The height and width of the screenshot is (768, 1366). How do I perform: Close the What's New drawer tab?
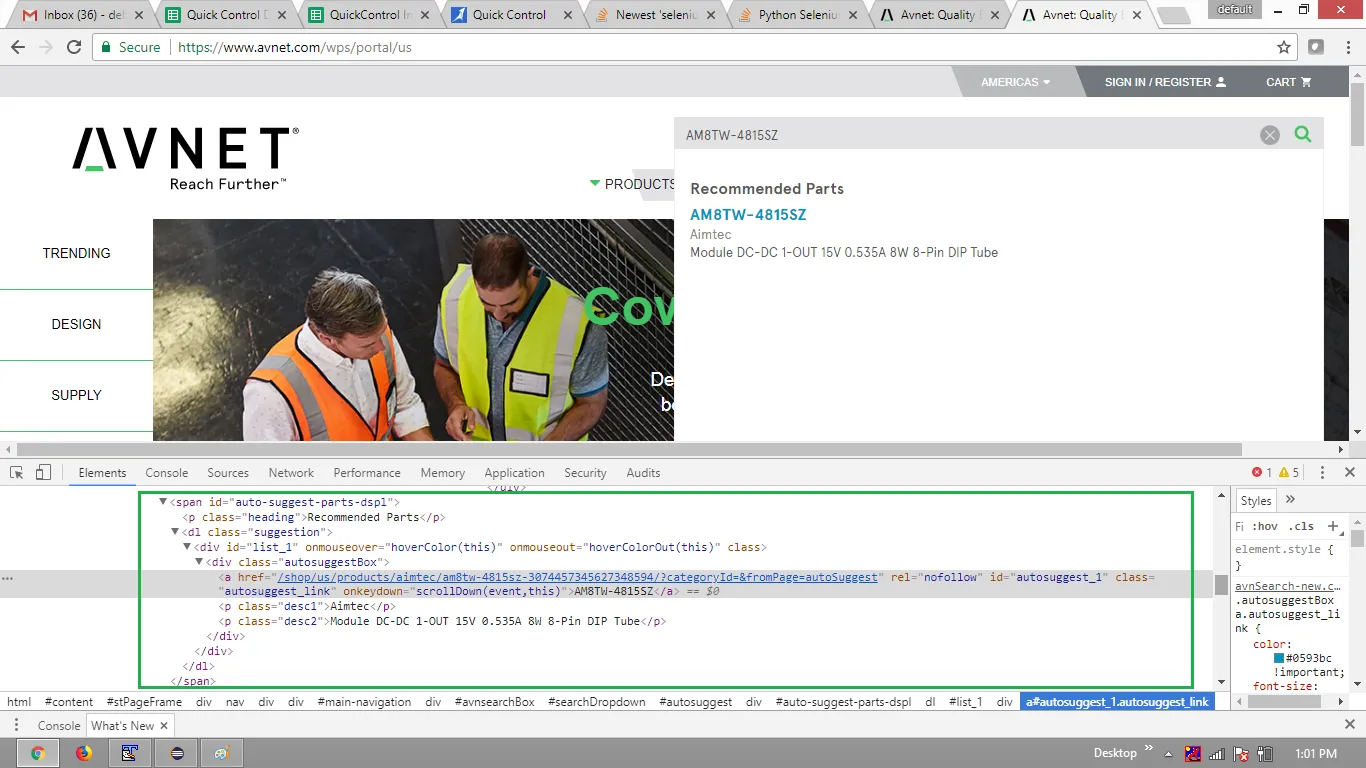[164, 726]
